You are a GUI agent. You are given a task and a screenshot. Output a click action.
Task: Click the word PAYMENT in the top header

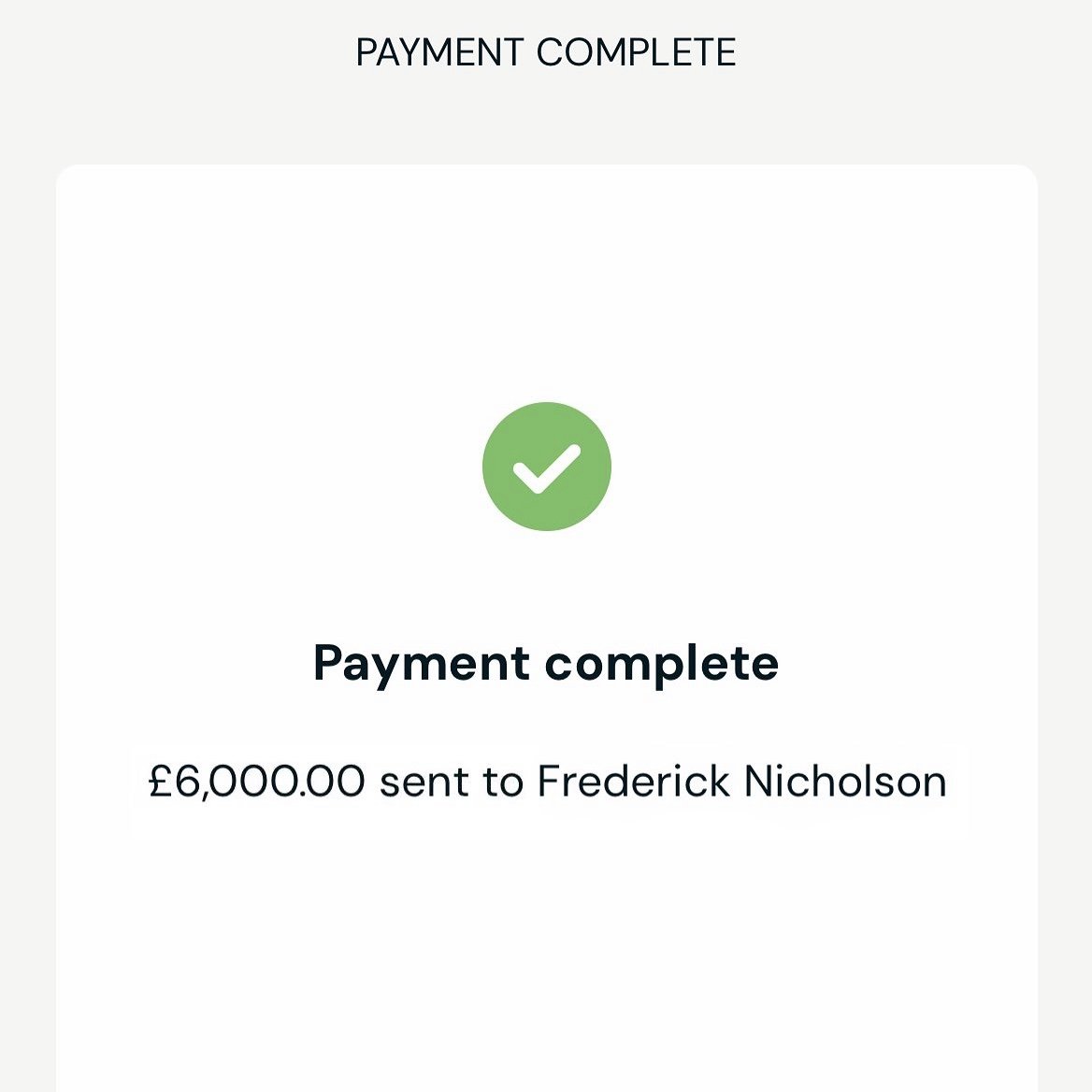coord(439,52)
